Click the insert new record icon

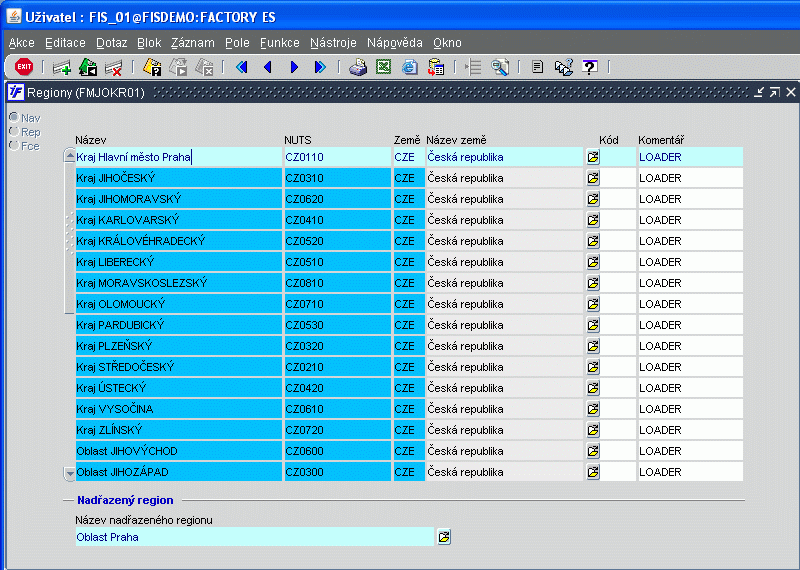[x=62, y=67]
